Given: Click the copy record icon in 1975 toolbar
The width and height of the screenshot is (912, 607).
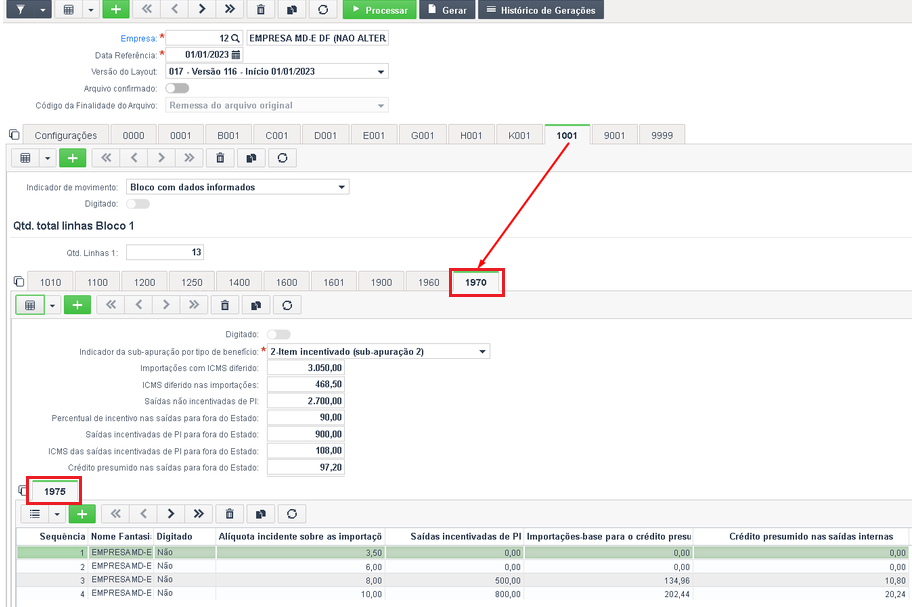Looking at the screenshot, I should pyautogui.click(x=261, y=514).
